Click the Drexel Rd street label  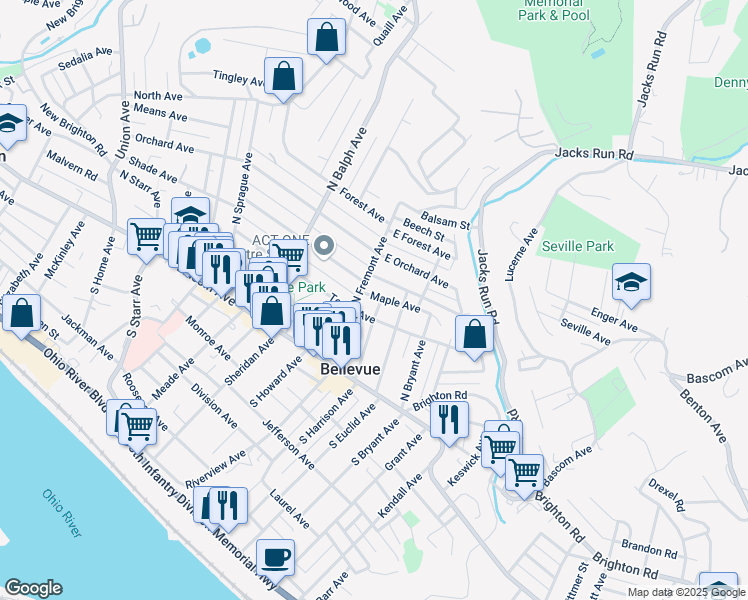[666, 495]
